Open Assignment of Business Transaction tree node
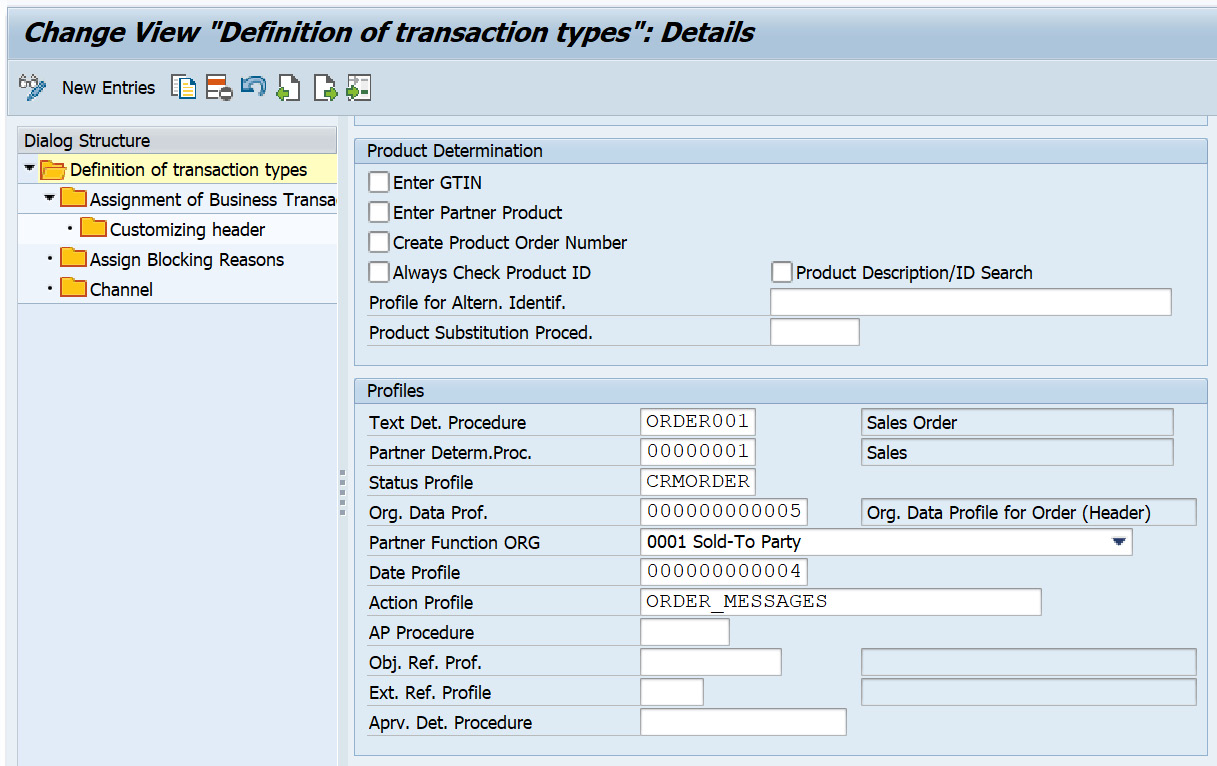 click(213, 200)
